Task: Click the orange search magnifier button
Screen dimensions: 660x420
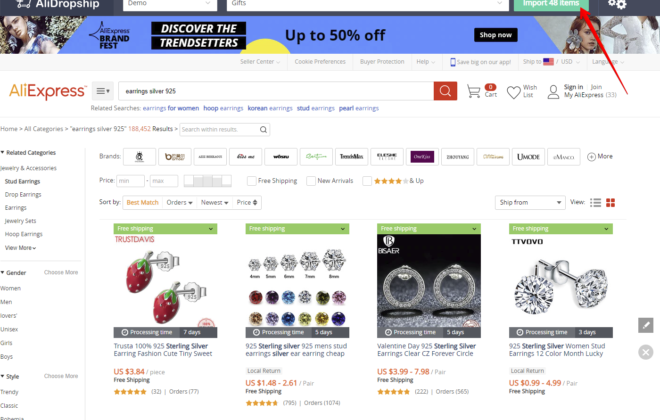Action: pos(445,91)
